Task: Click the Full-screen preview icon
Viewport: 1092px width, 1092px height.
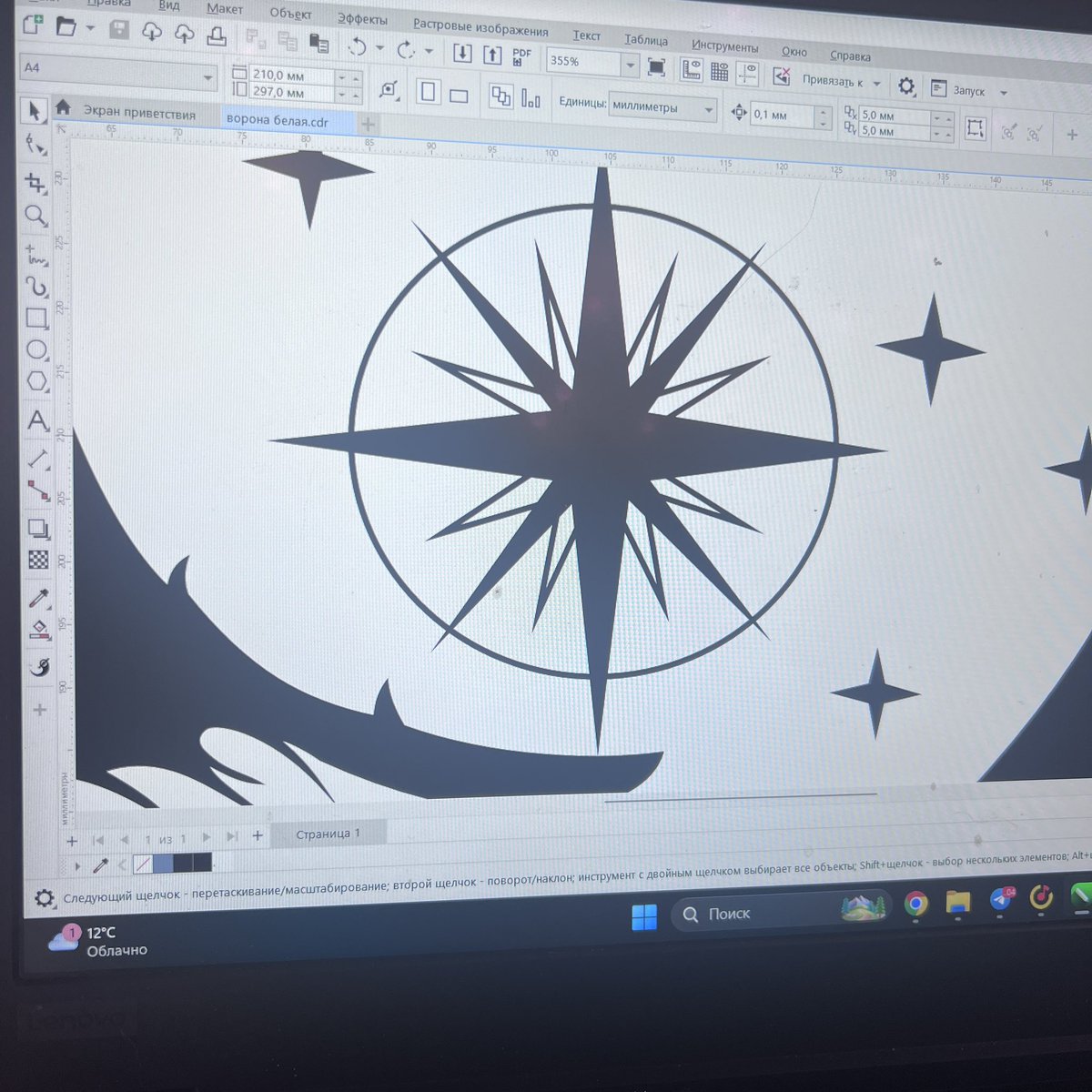Action: (x=655, y=66)
